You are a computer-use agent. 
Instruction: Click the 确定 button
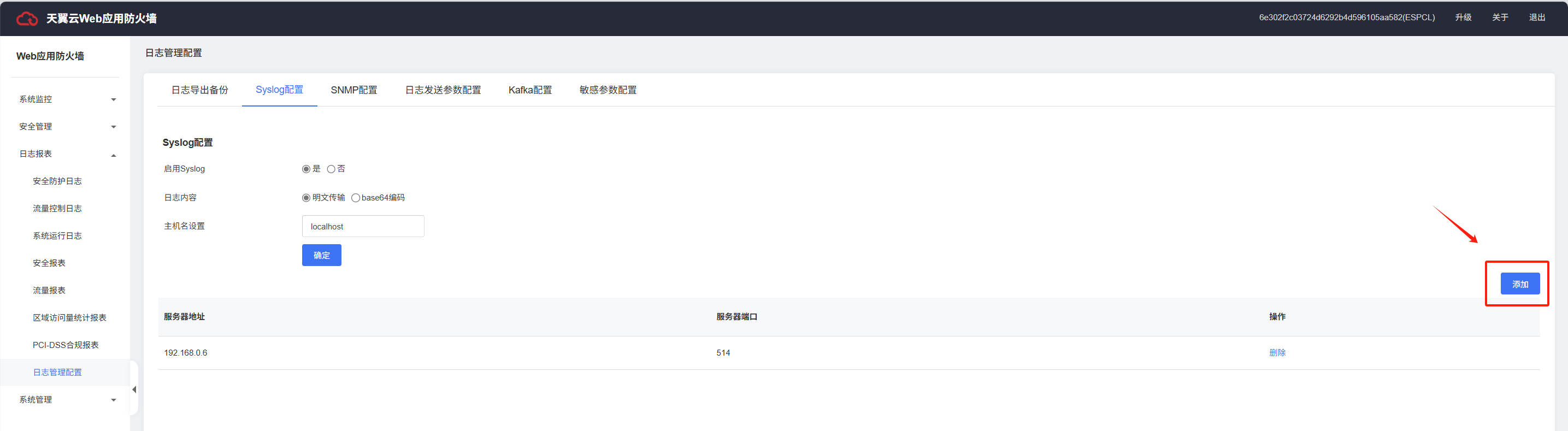pos(321,255)
